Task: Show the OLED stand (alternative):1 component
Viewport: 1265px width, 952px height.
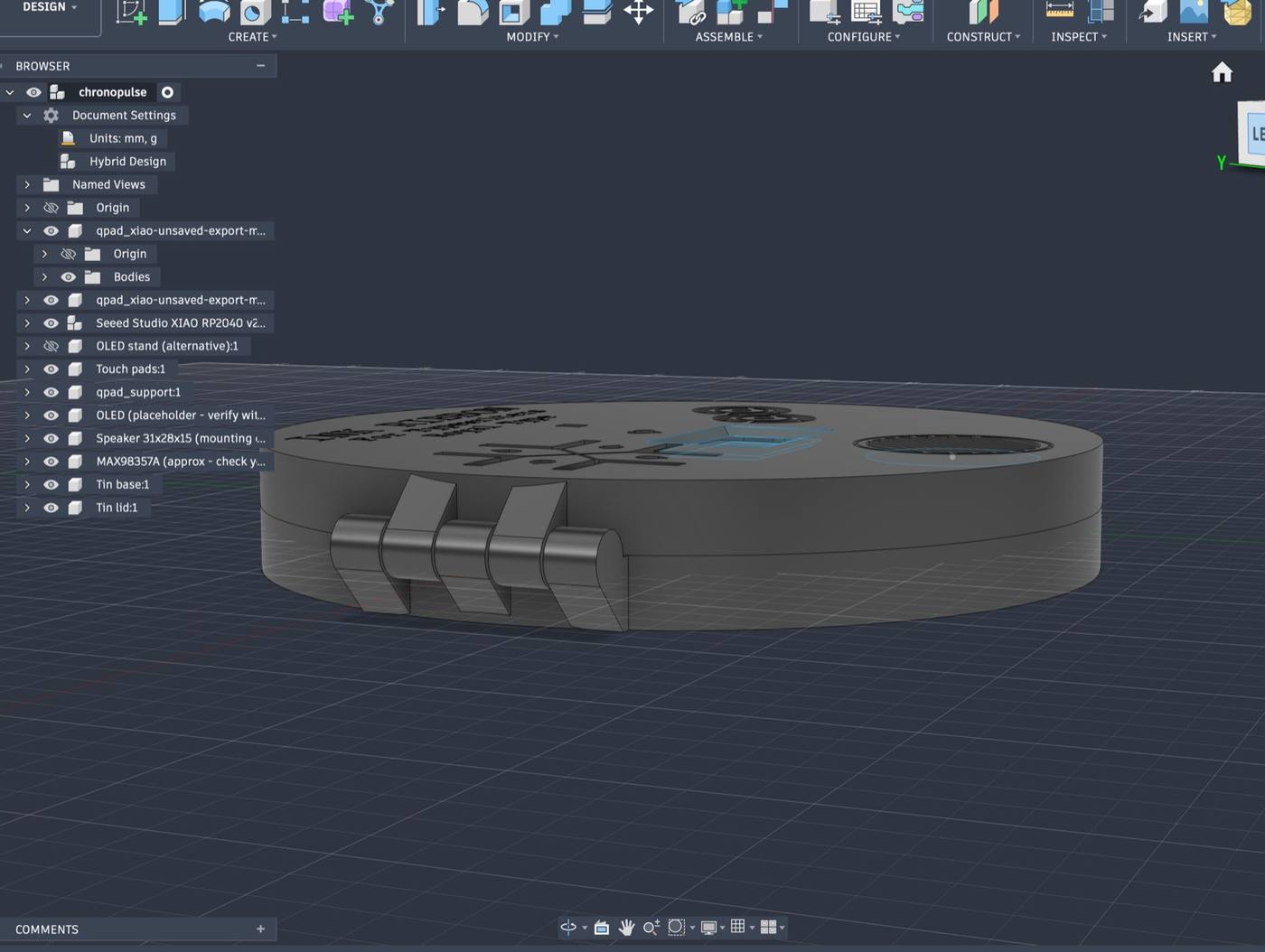Action: pyautogui.click(x=51, y=346)
